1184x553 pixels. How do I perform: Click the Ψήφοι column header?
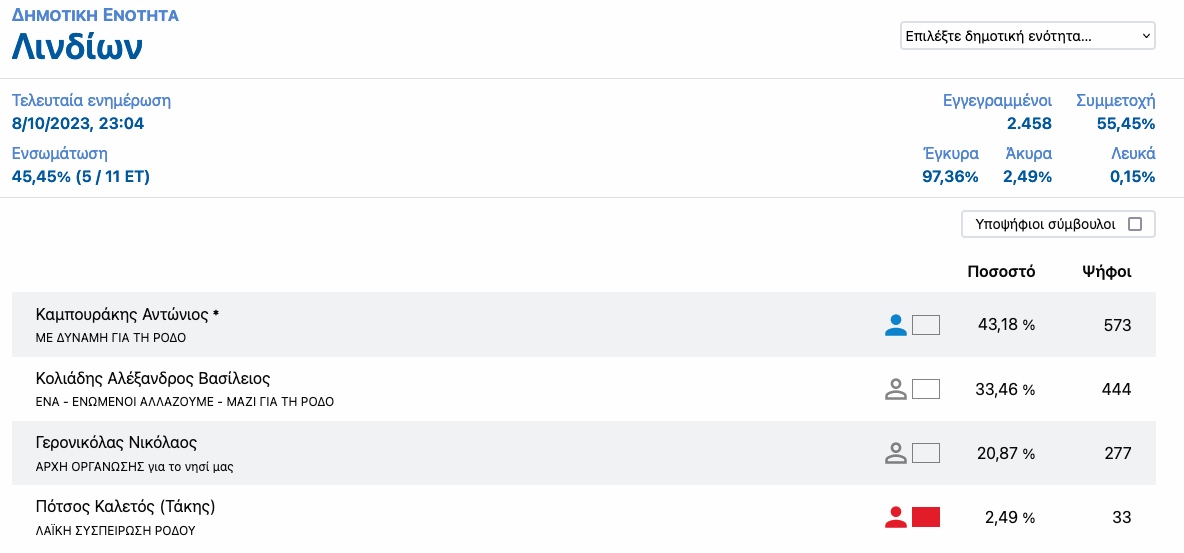[x=1106, y=273]
